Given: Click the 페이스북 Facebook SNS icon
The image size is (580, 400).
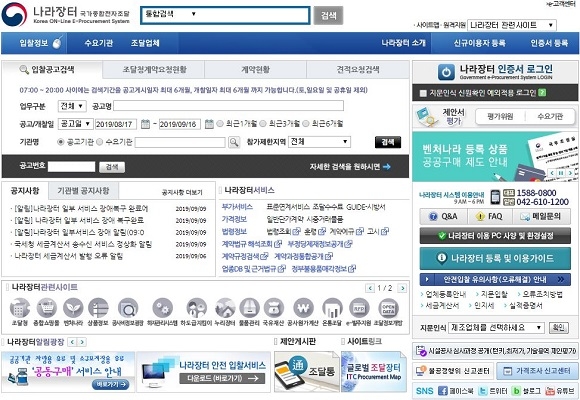Looking at the screenshot, I should [443, 391].
